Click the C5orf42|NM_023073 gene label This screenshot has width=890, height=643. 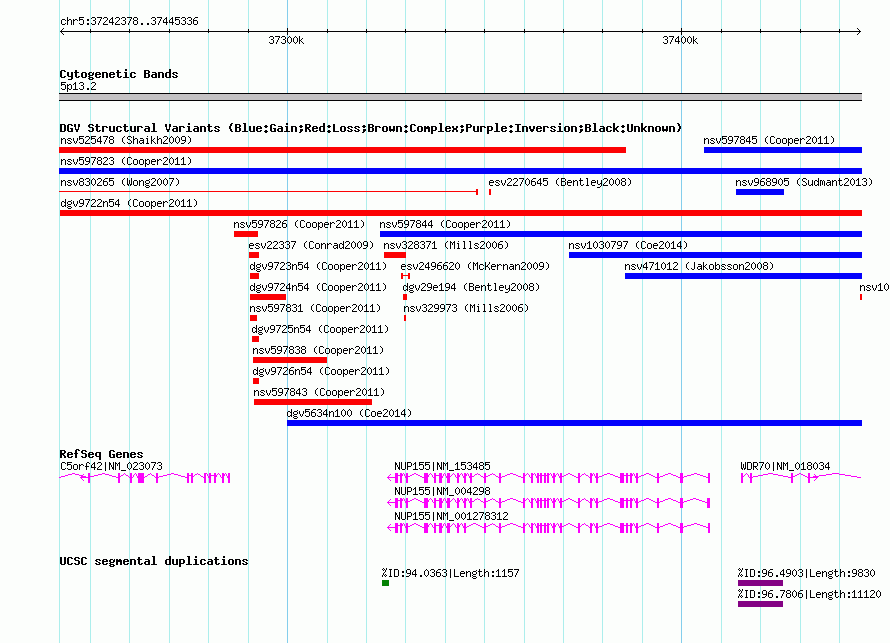click(111, 466)
